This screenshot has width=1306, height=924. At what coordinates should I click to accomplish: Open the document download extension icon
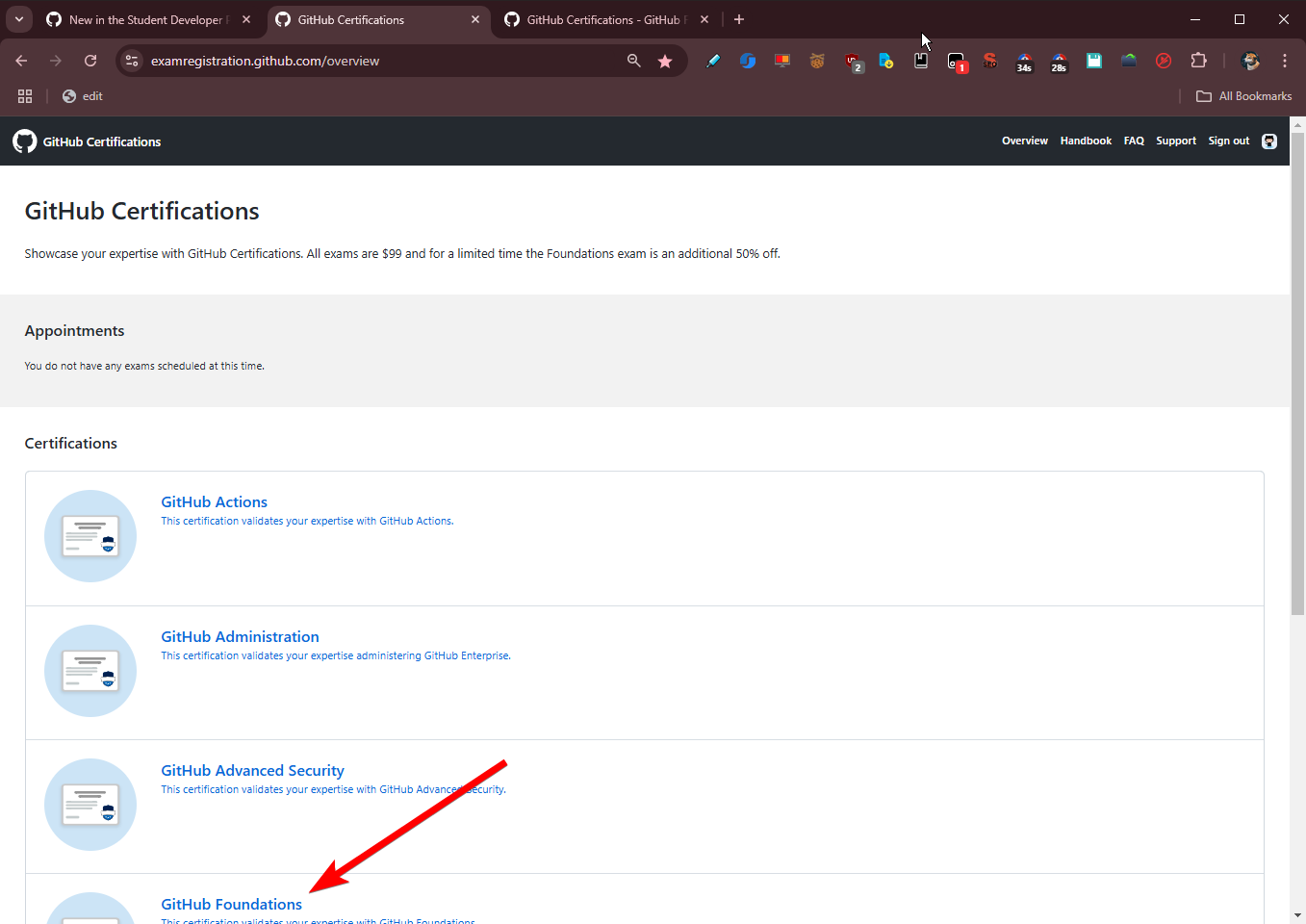(886, 61)
